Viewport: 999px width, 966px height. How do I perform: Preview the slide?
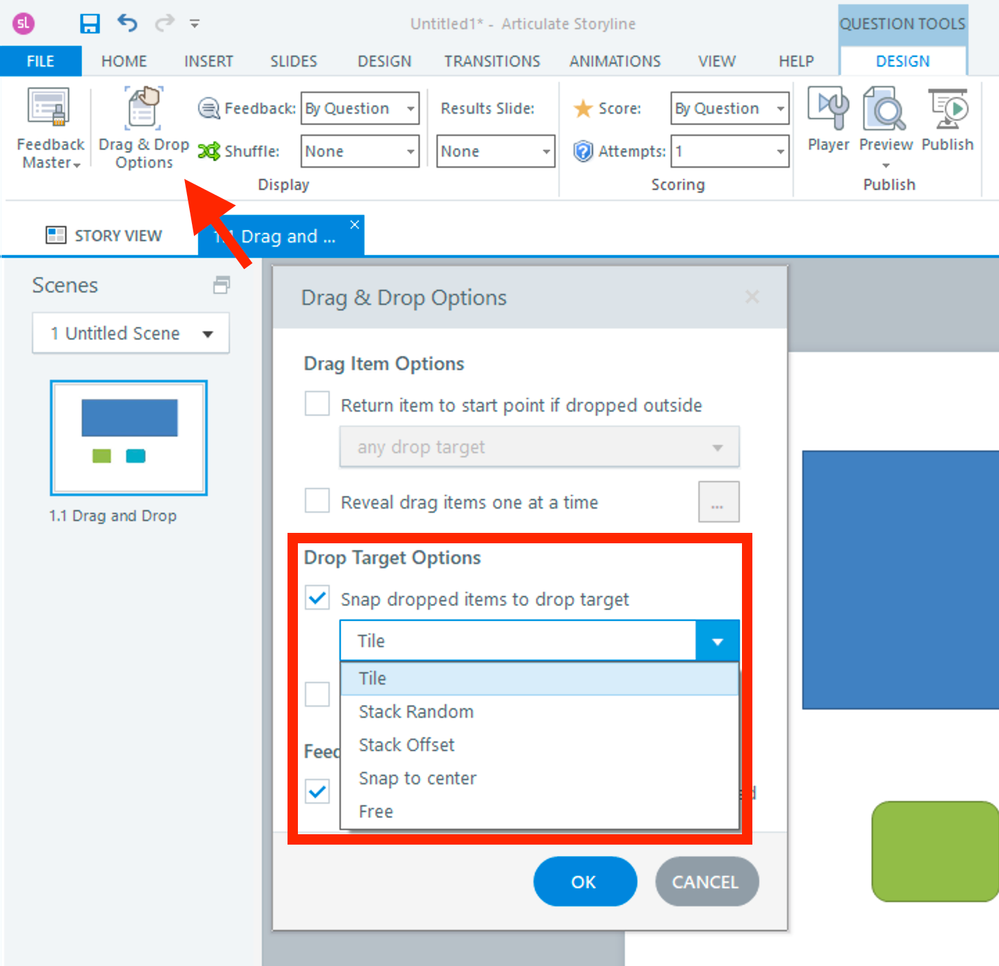(x=886, y=120)
